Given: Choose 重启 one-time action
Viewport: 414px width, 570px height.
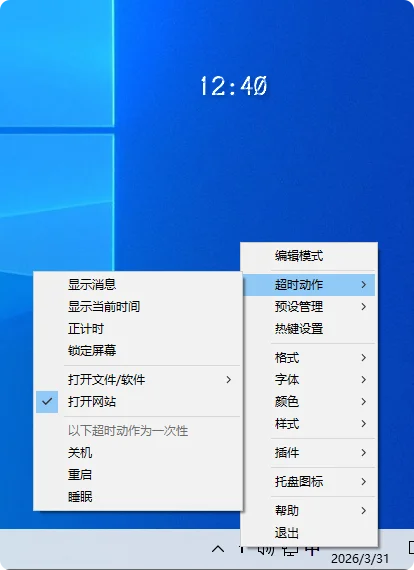Looking at the screenshot, I should [x=138, y=475].
